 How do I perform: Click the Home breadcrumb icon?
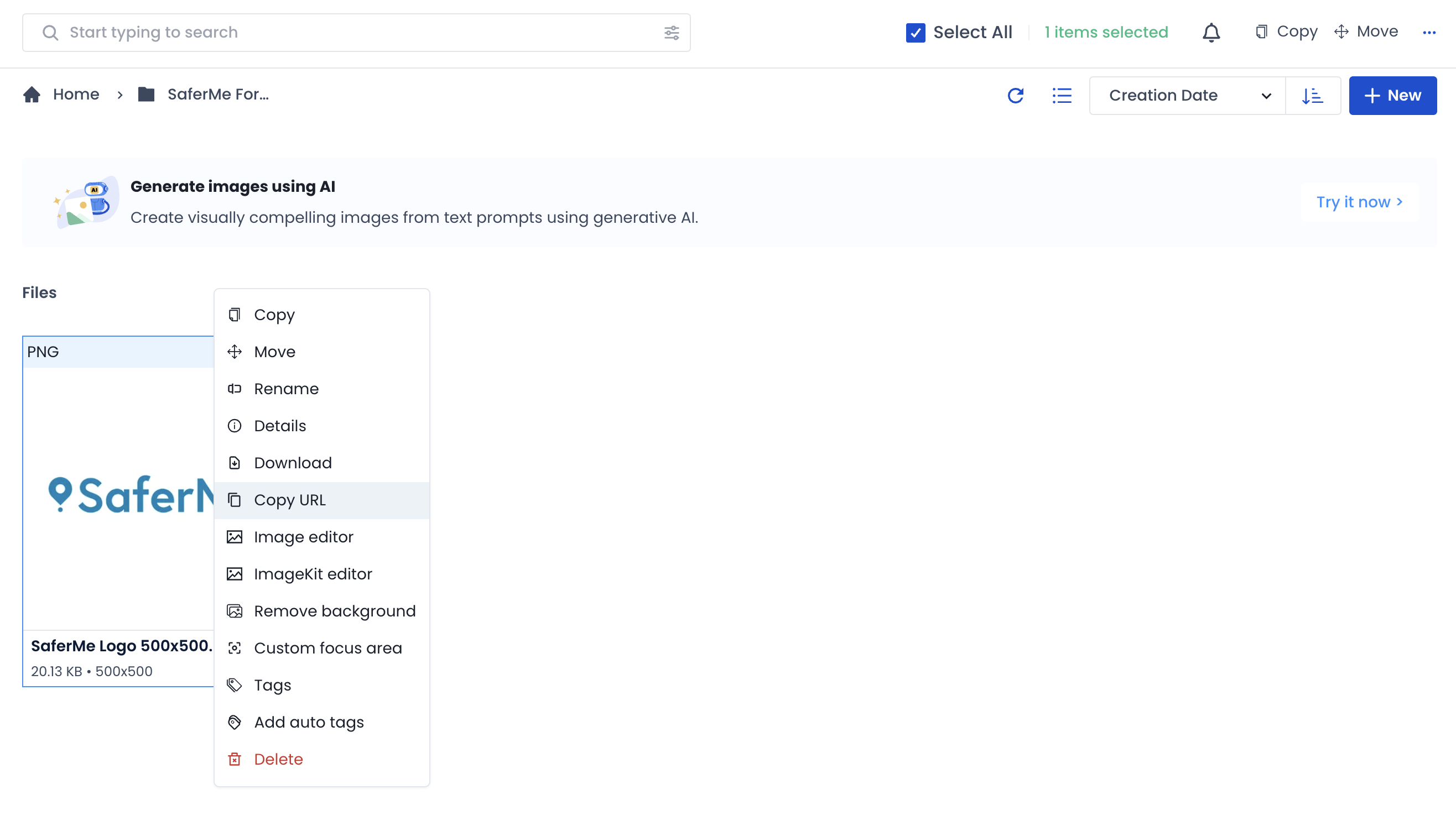tap(32, 94)
